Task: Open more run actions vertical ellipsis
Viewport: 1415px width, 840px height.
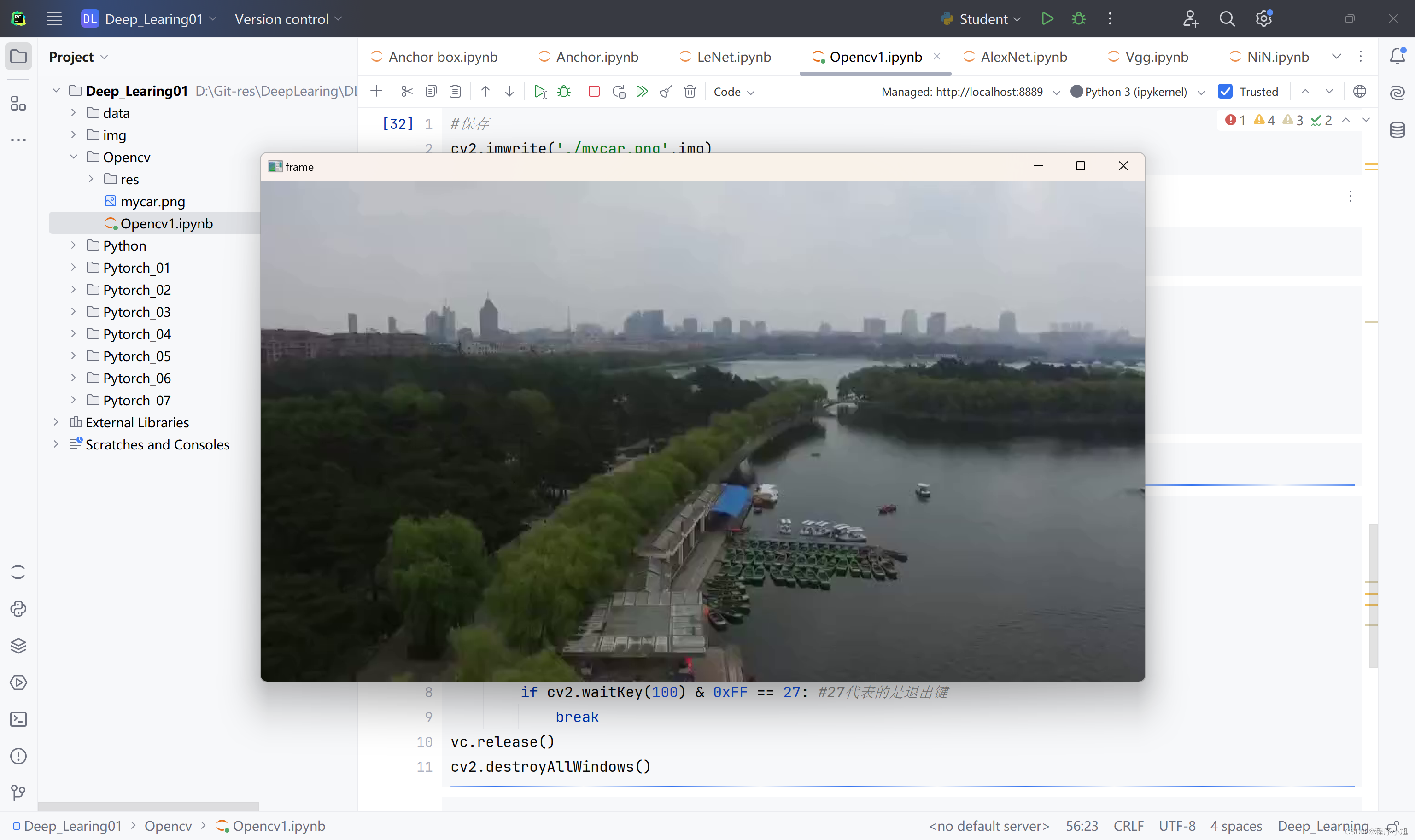Action: (x=1110, y=19)
